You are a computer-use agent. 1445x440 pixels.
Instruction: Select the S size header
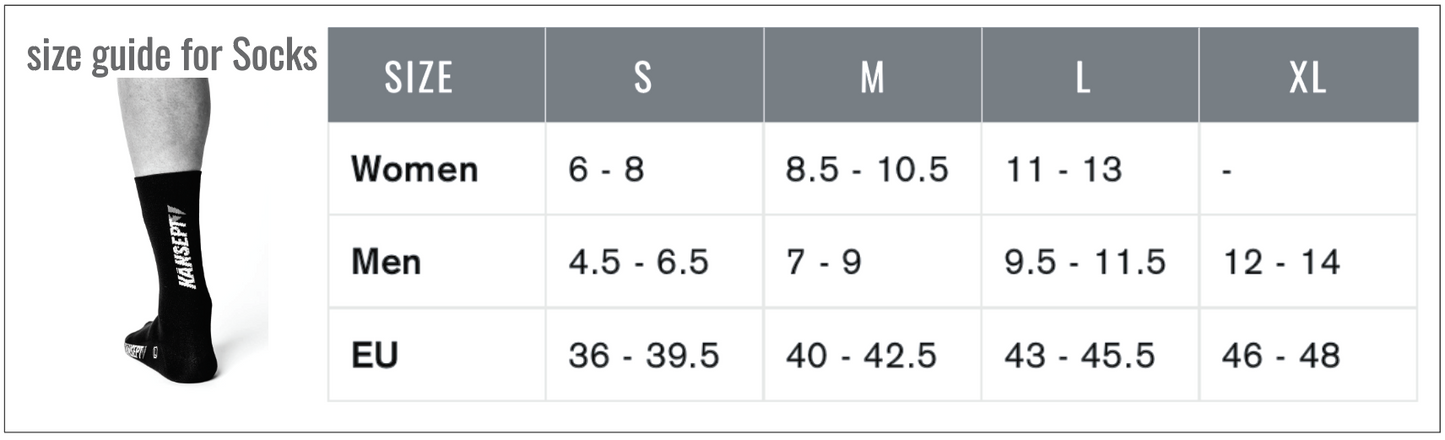point(642,77)
